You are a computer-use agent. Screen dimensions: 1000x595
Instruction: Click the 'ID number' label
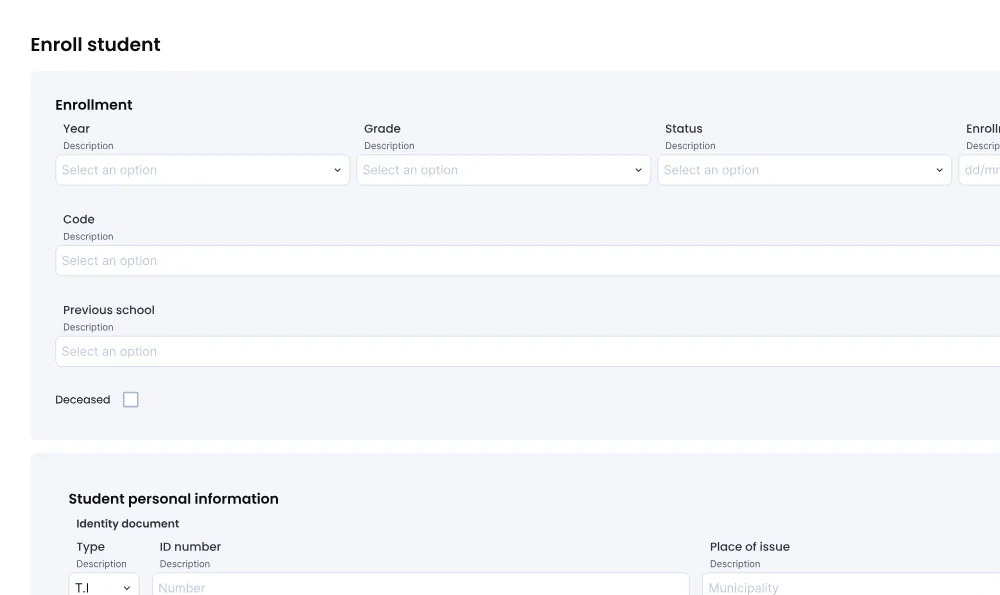point(190,547)
